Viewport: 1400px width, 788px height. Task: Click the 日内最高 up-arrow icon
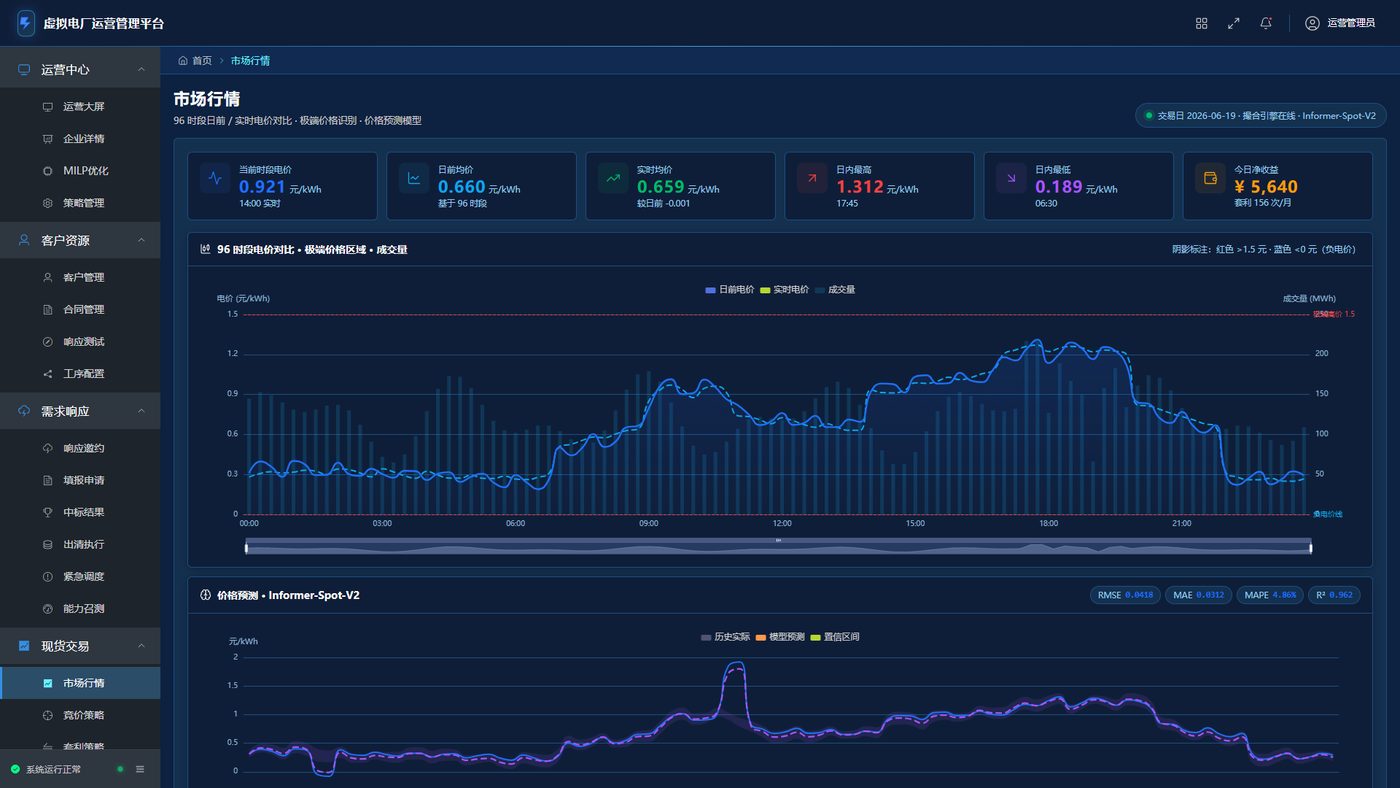pos(812,178)
